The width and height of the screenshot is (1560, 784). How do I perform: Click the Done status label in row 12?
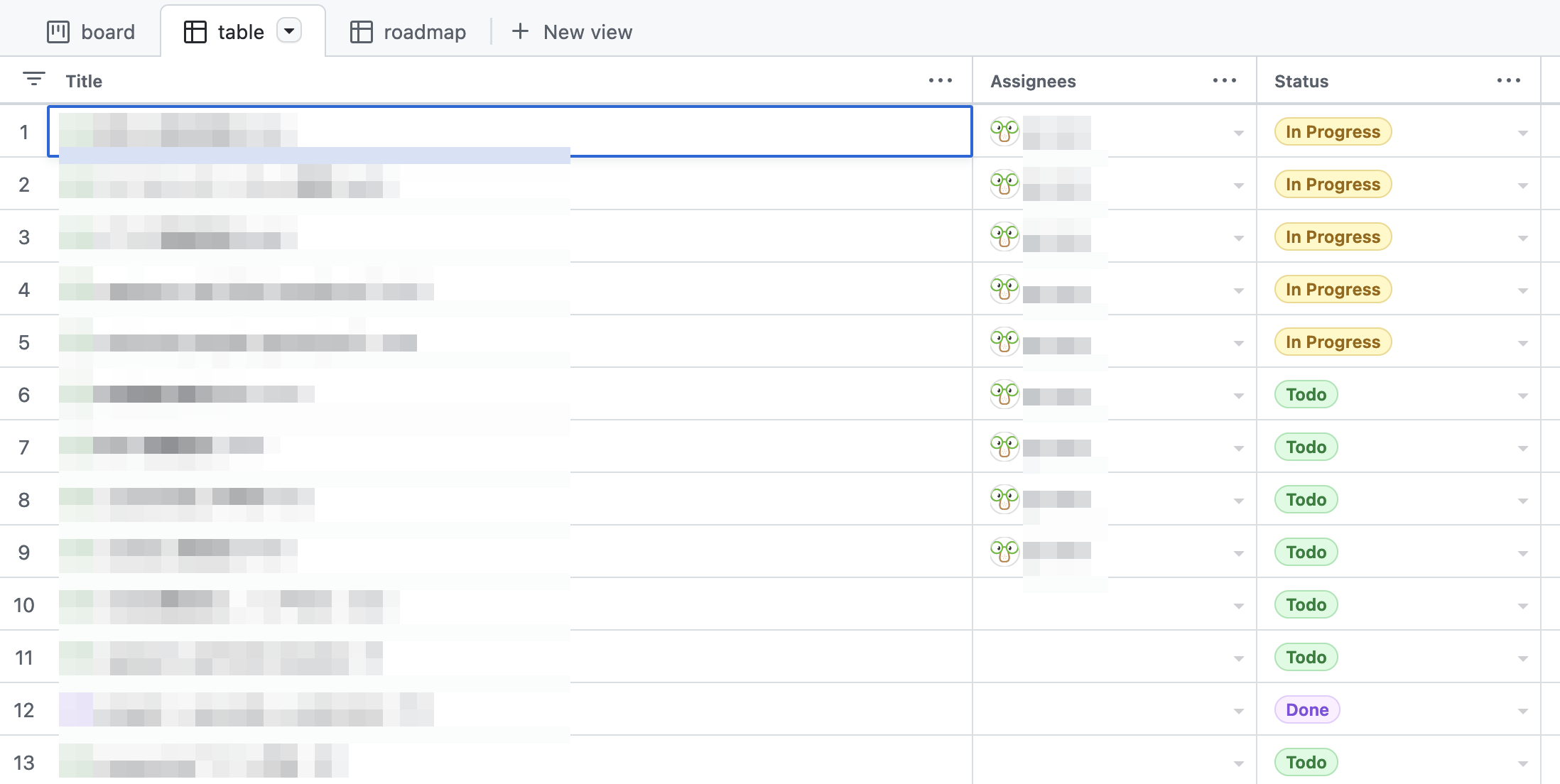coord(1306,709)
